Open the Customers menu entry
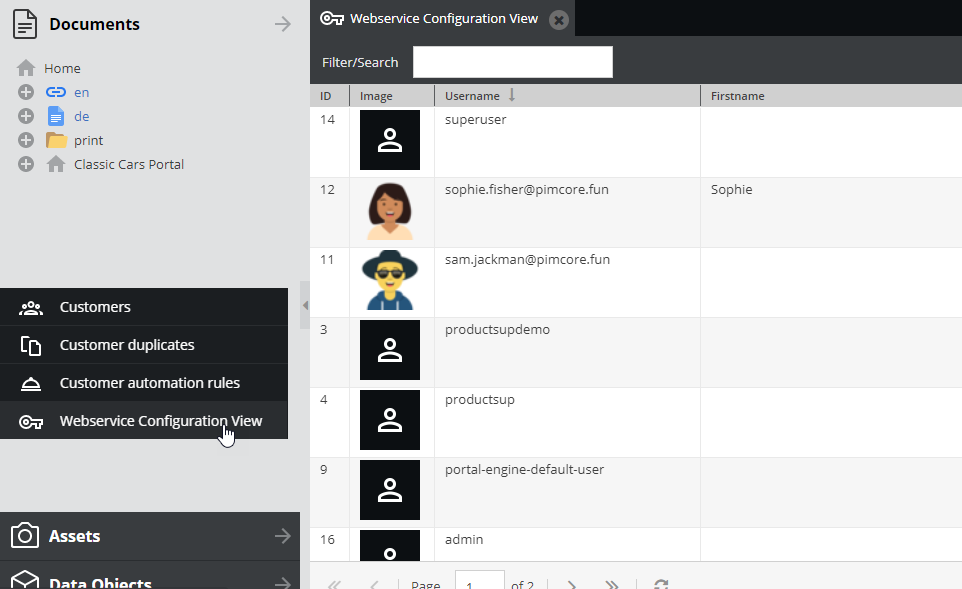The height and width of the screenshot is (589, 962). click(95, 307)
